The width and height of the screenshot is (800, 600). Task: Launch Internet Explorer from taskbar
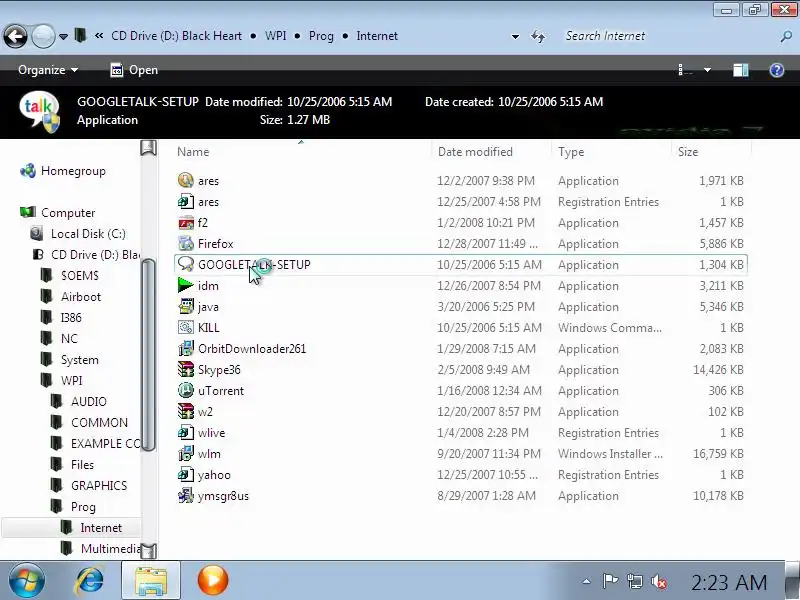90,580
